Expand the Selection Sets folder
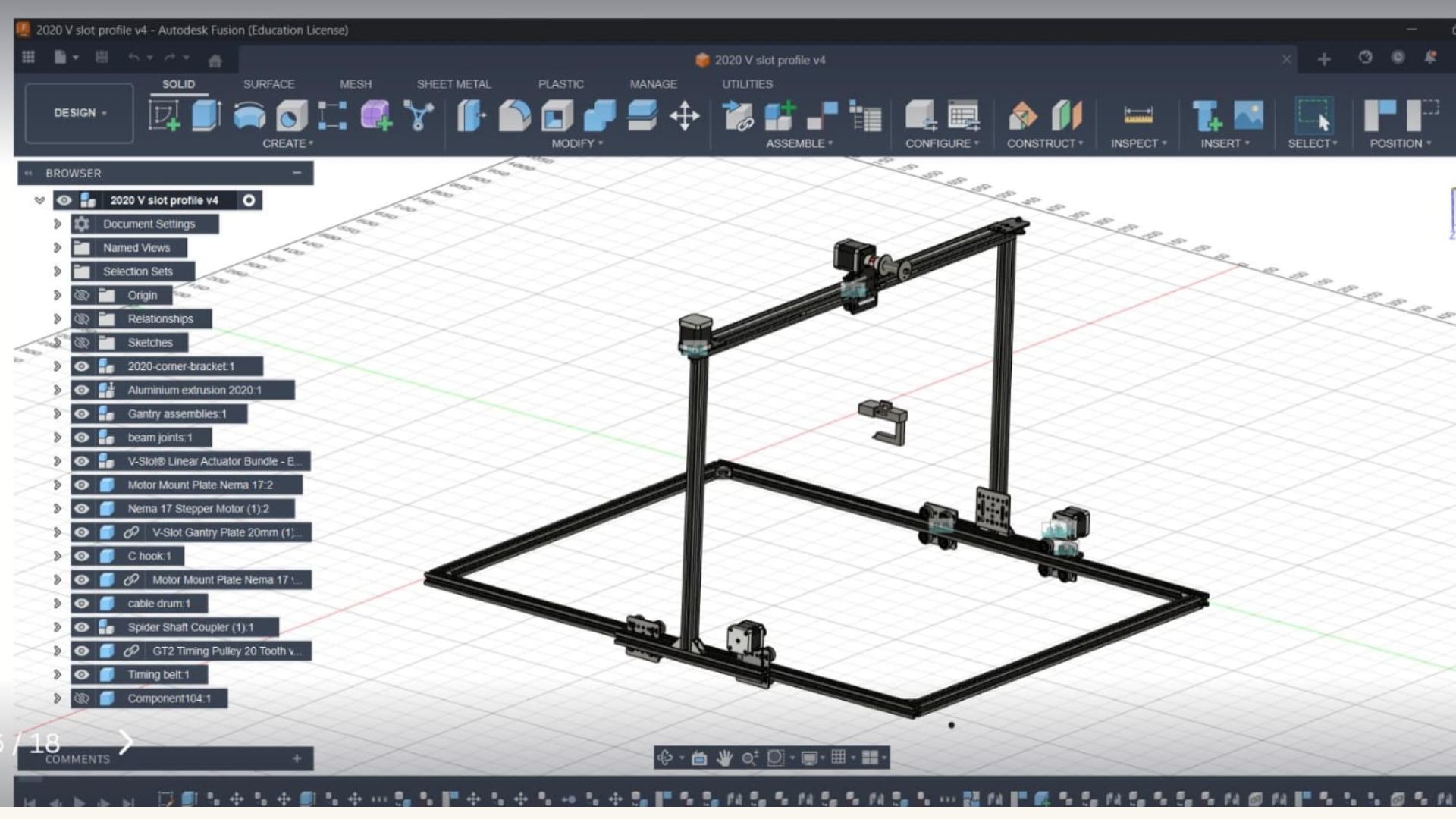The width and height of the screenshot is (1456, 819). click(x=57, y=271)
